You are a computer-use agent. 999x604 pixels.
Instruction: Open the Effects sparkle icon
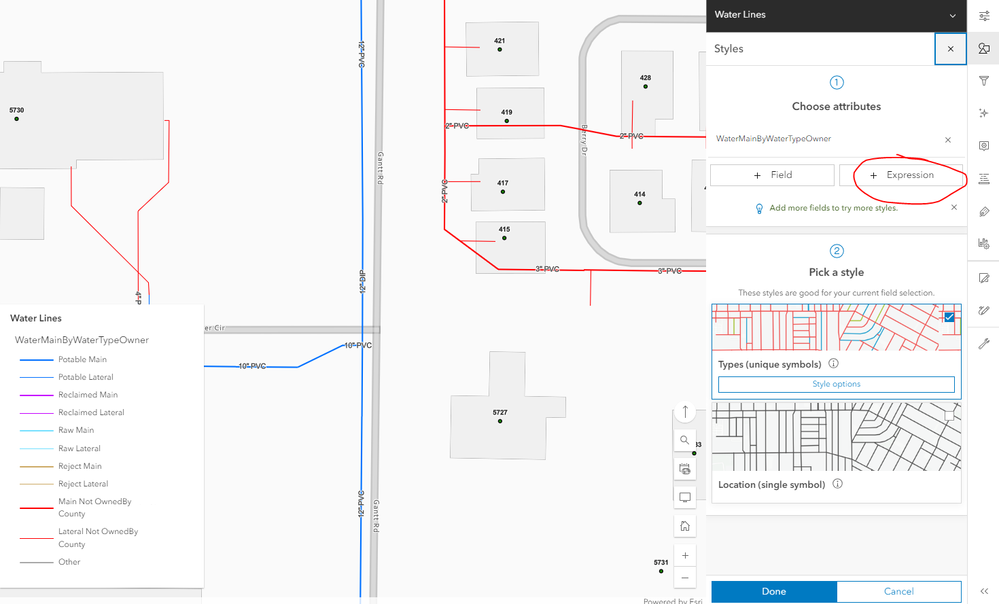[x=984, y=113]
